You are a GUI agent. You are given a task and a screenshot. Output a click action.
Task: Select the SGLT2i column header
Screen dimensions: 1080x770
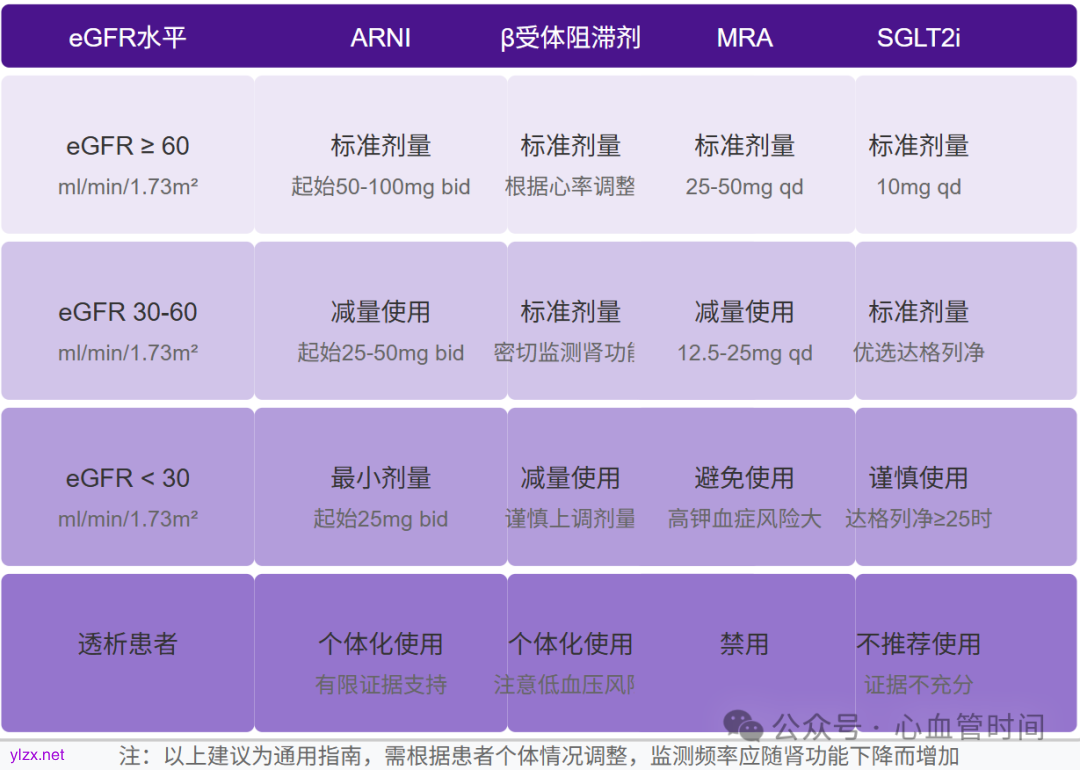tap(918, 37)
